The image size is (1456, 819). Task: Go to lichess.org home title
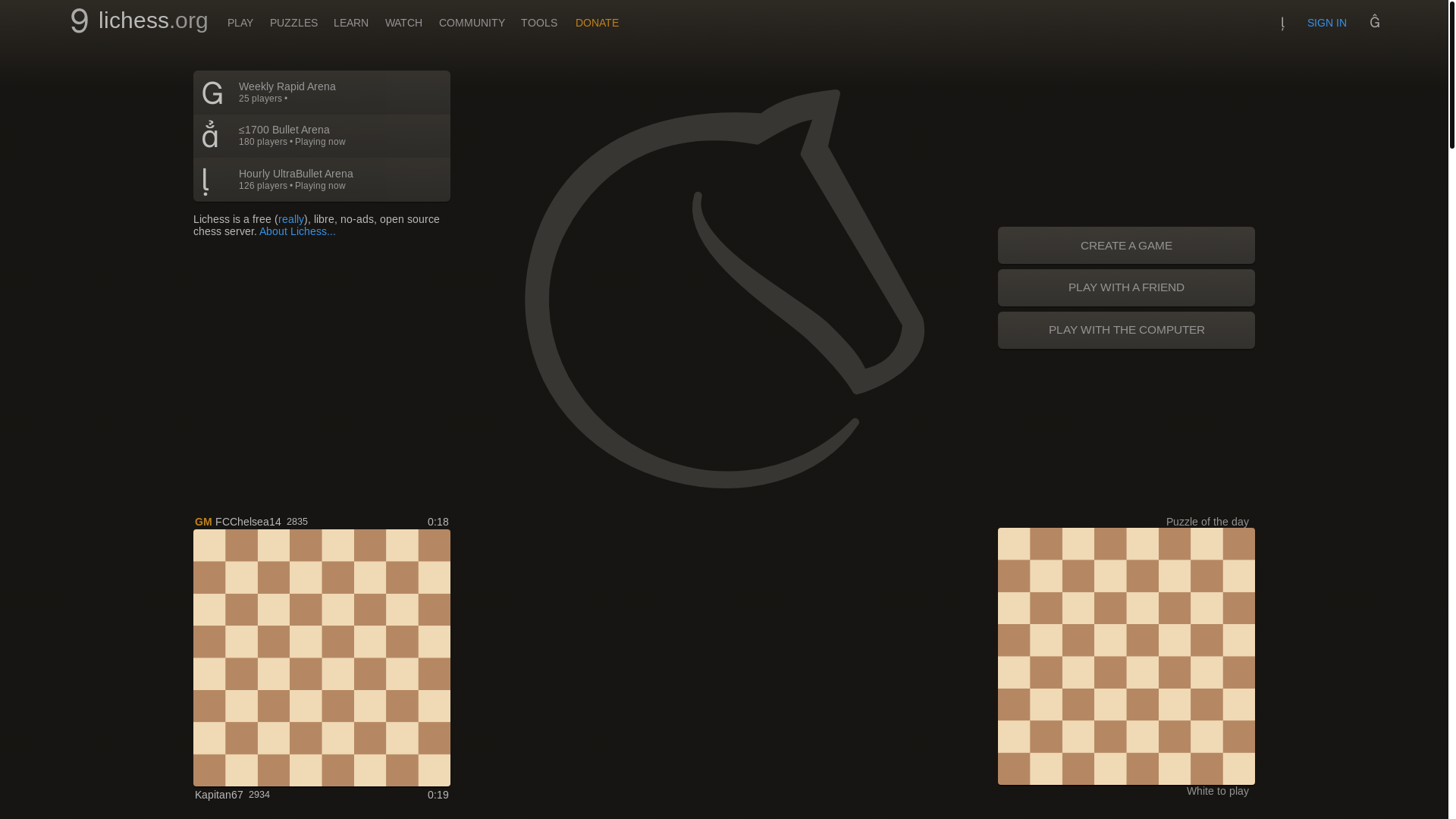(x=153, y=20)
